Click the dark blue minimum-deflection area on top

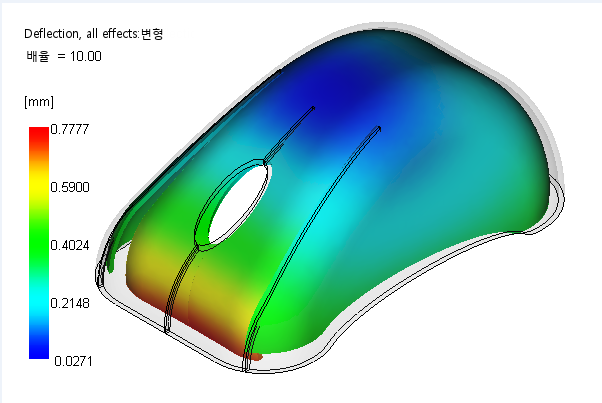[x=338, y=92]
